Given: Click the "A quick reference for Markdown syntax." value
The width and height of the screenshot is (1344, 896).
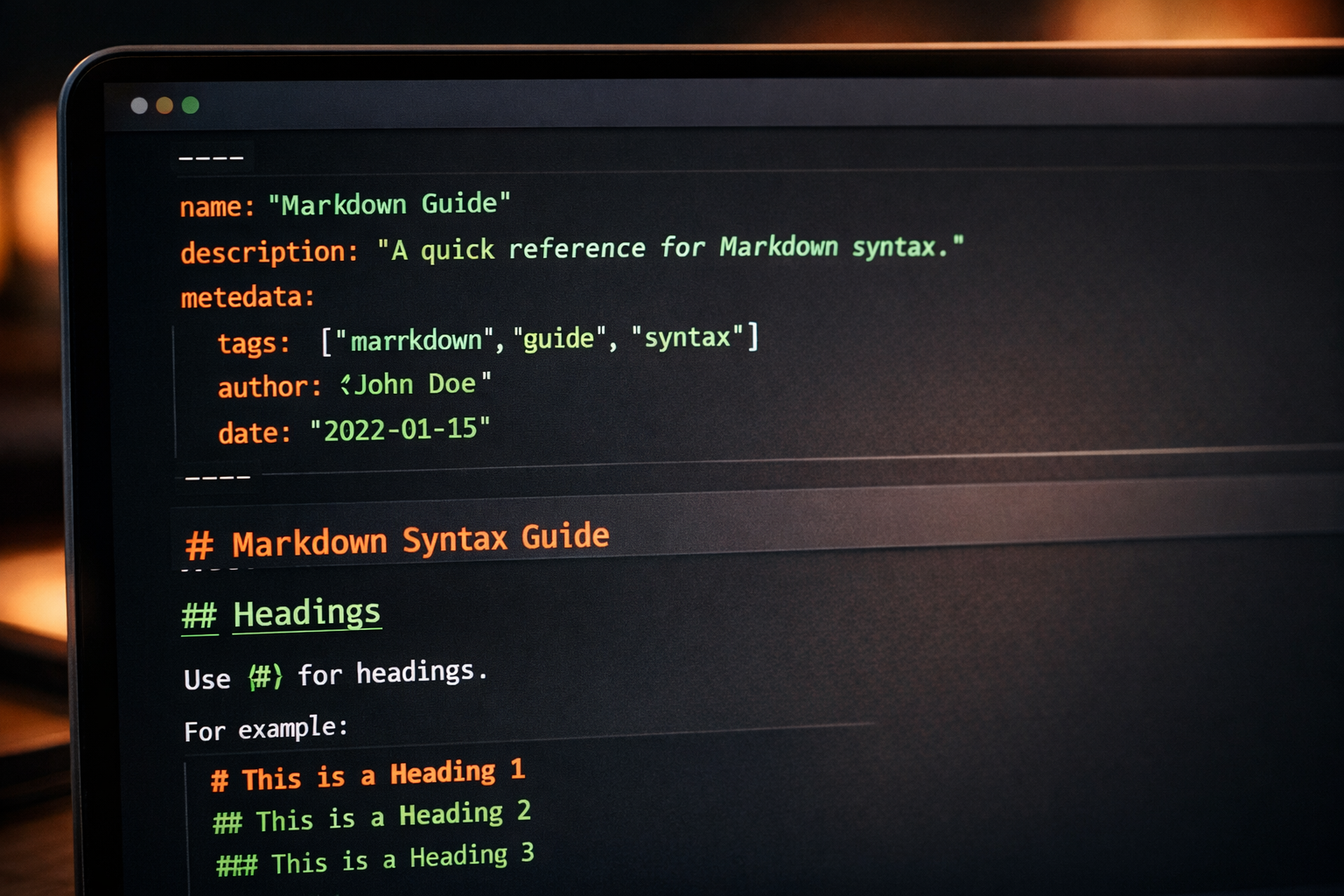Looking at the screenshot, I should [670, 248].
